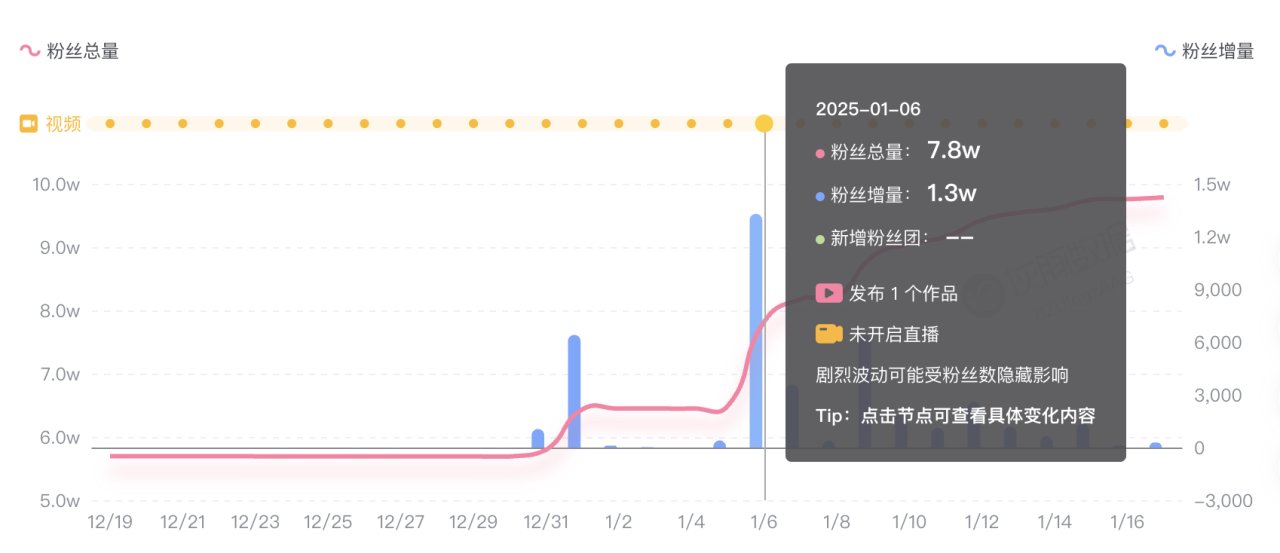1280x553 pixels.
Task: Click the tiny blue bar at 1/17
Action: pyautogui.click(x=1155, y=446)
